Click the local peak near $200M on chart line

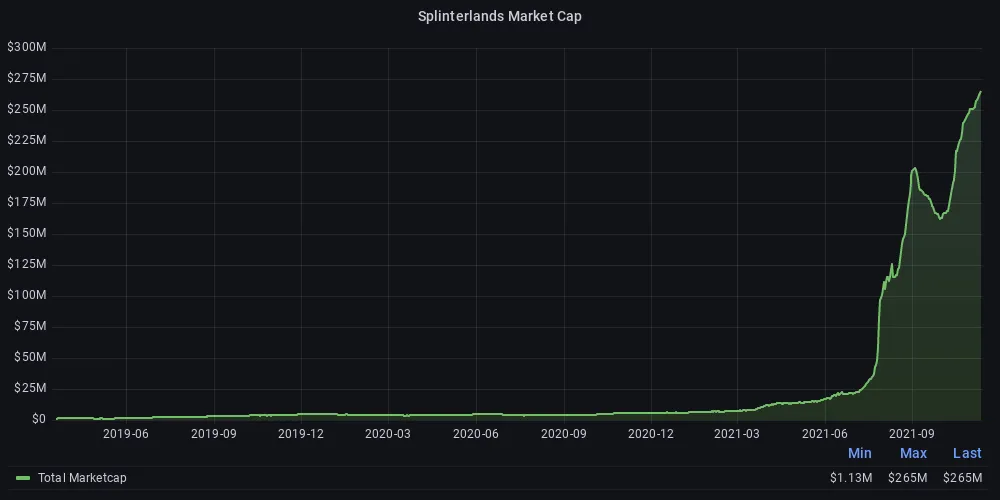915,168
